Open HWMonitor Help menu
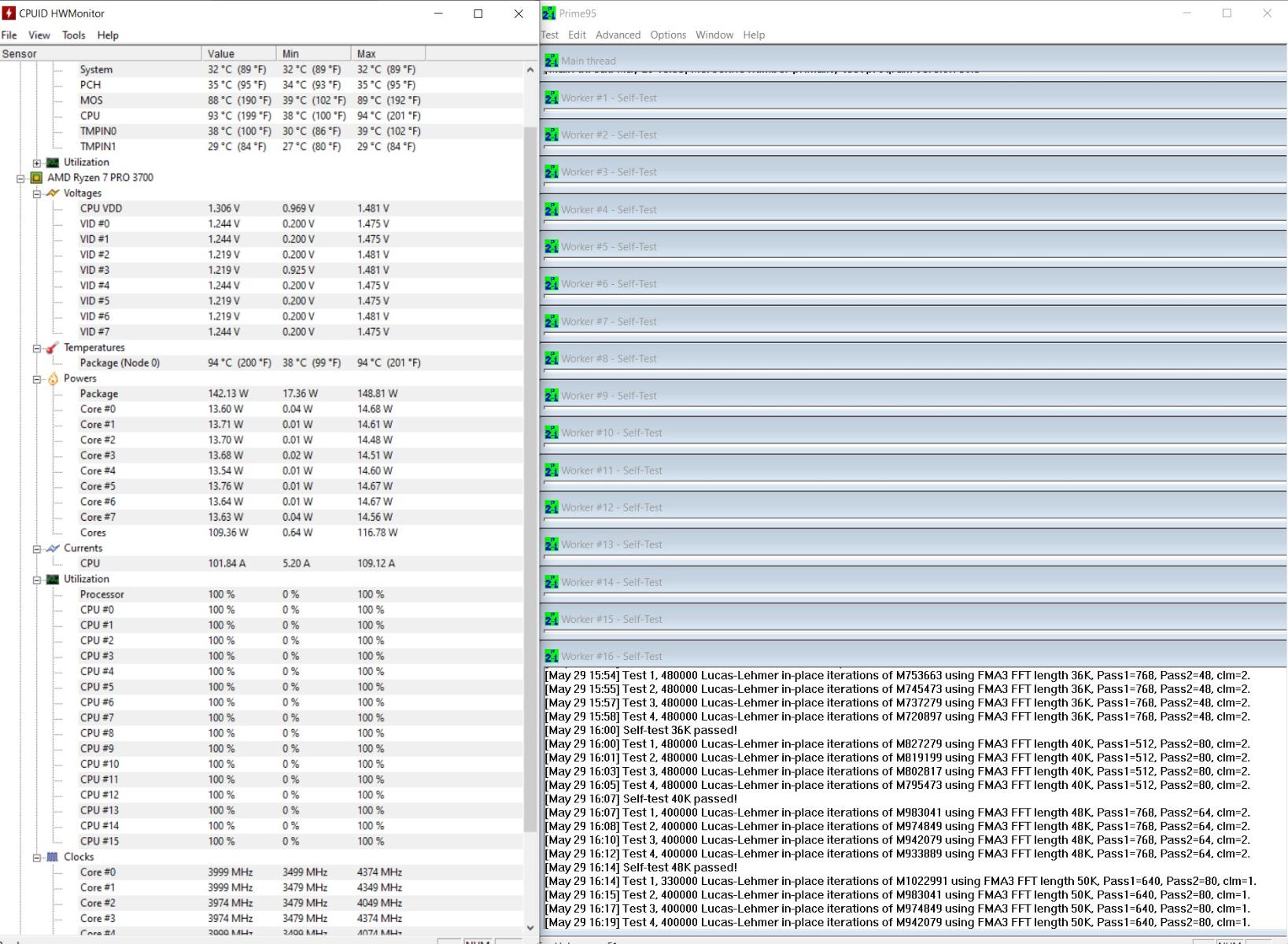 click(x=108, y=35)
